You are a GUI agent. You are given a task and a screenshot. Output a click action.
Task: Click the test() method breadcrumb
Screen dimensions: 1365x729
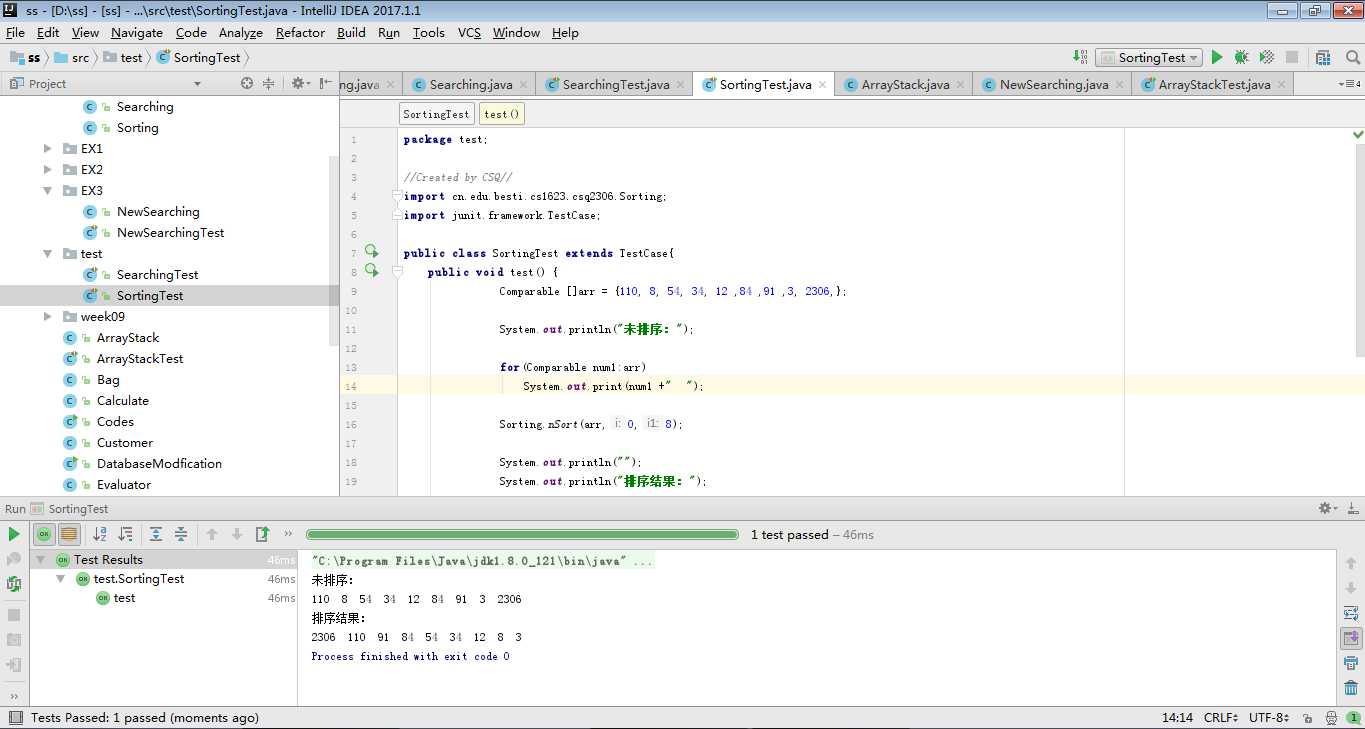(x=502, y=114)
